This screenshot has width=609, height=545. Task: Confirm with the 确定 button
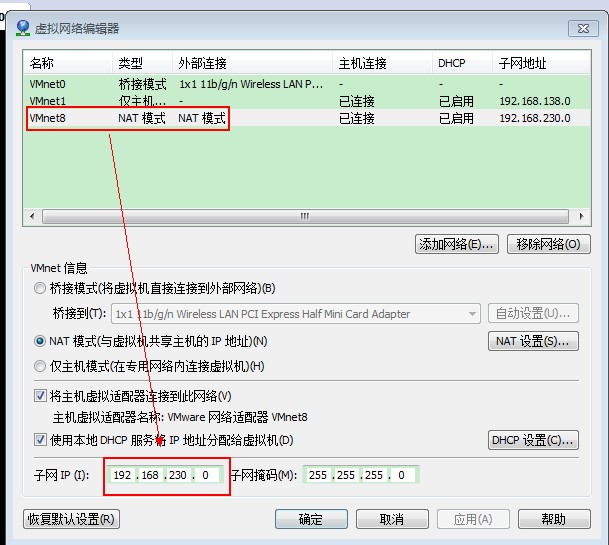pos(311,519)
